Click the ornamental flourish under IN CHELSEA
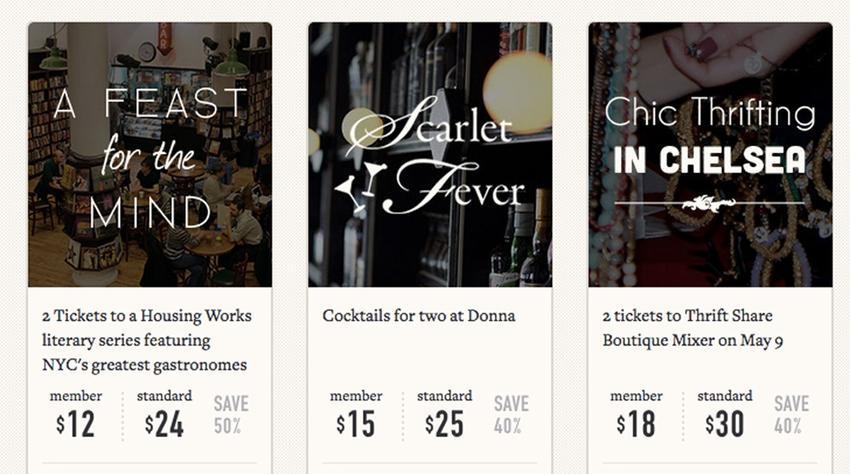The image size is (850, 474). click(x=709, y=204)
